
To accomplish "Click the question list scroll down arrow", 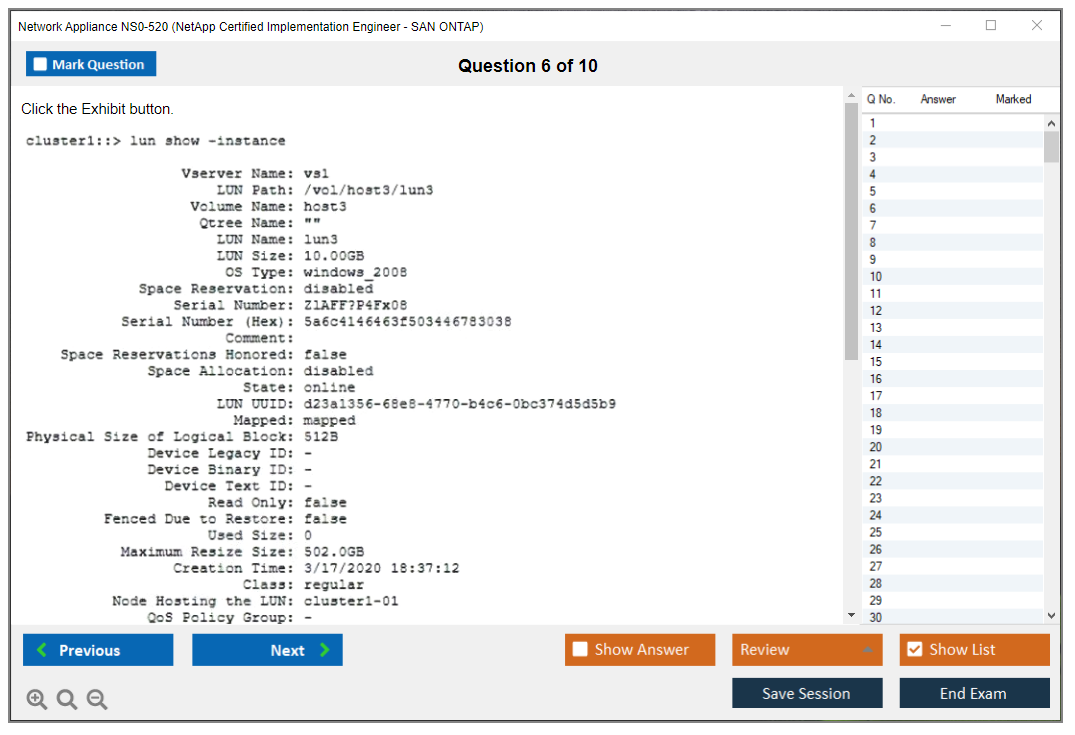I will click(x=1051, y=616).
